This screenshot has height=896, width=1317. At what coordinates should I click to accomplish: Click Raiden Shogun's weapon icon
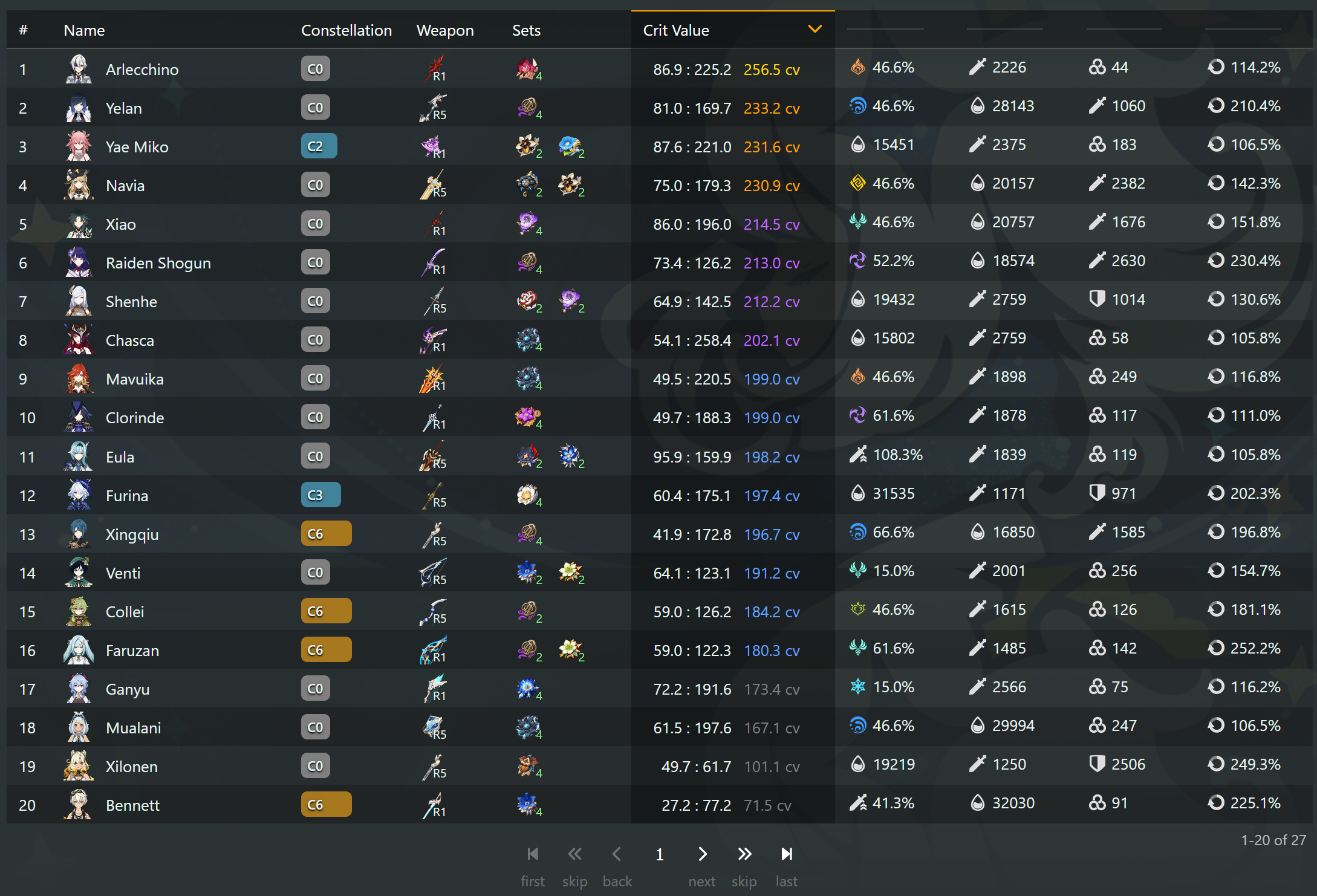pos(434,262)
